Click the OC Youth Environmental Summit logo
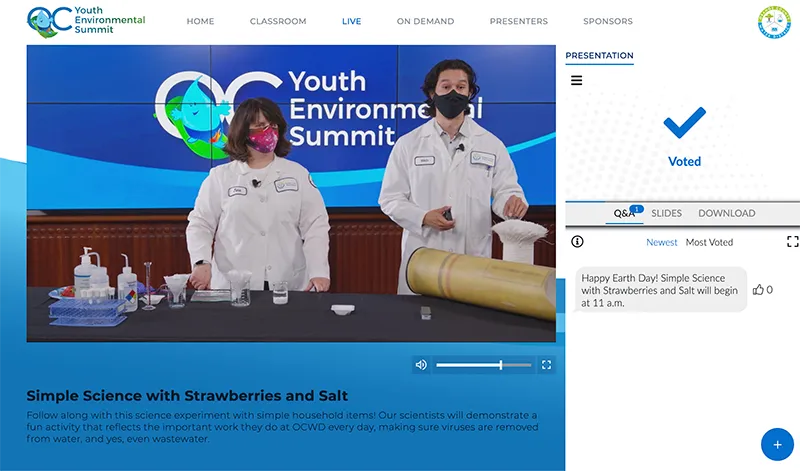This screenshot has height=471, width=800. (86, 21)
